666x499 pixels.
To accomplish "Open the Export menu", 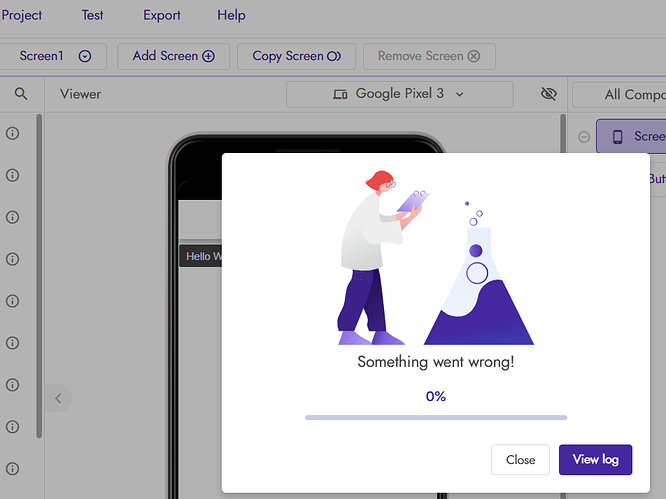I will coord(162,15).
